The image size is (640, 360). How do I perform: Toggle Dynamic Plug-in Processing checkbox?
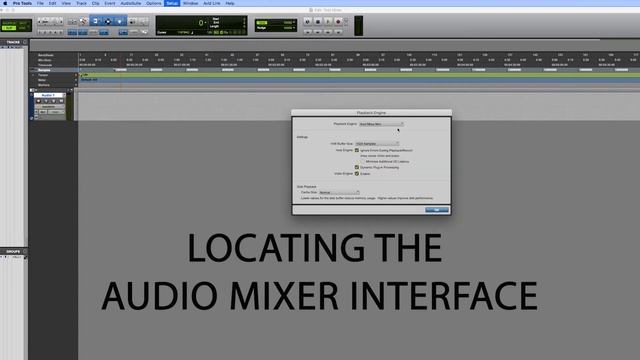pyautogui.click(x=357, y=167)
